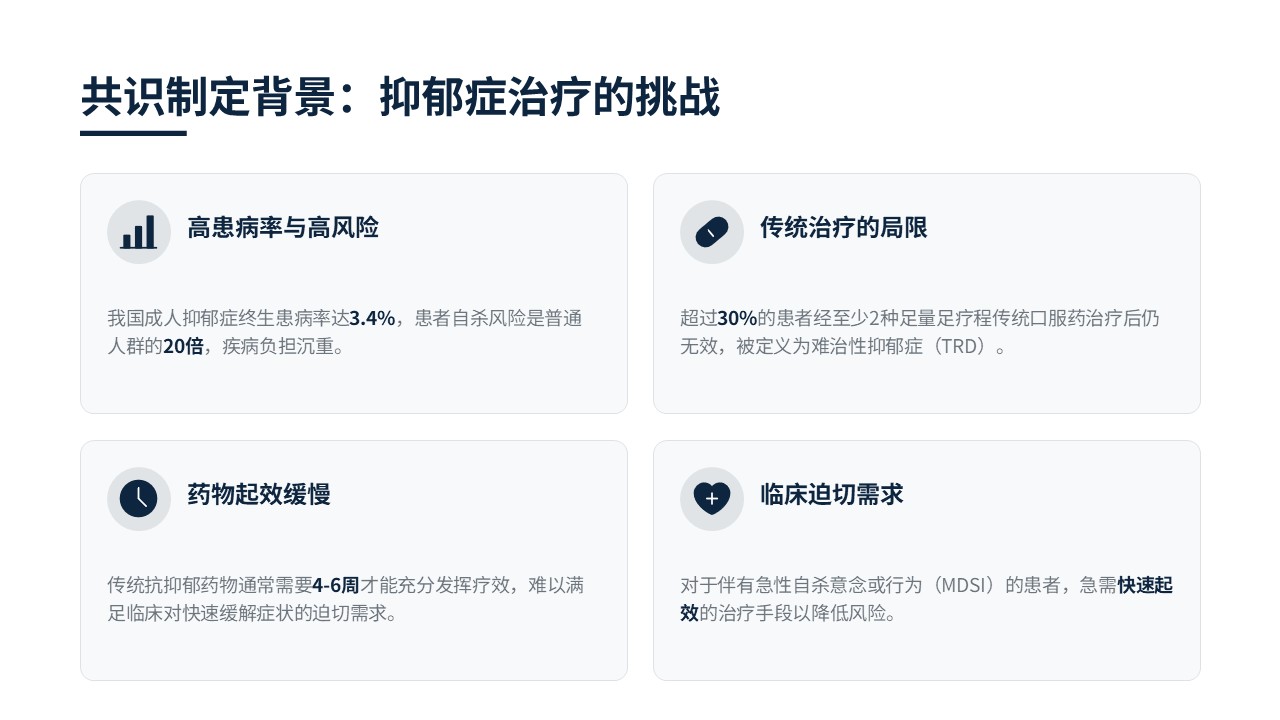
Task: Click the heart with plus icon
Action: [712, 499]
